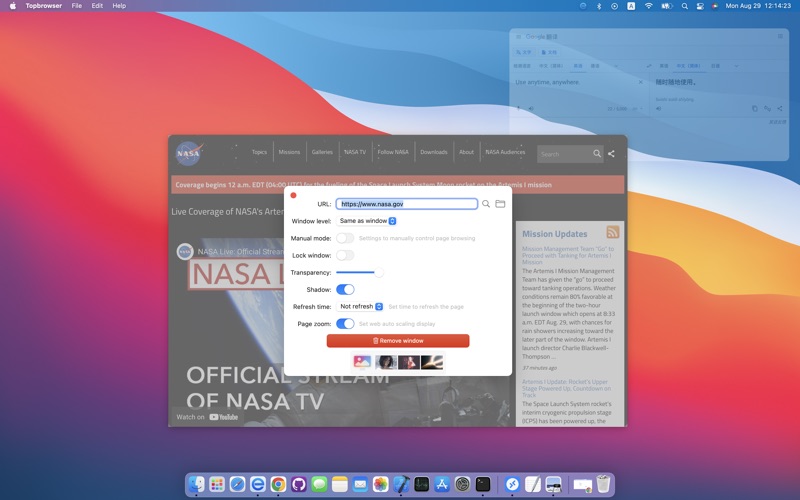Click the speaker icon under the Chinese translation

click(659, 108)
